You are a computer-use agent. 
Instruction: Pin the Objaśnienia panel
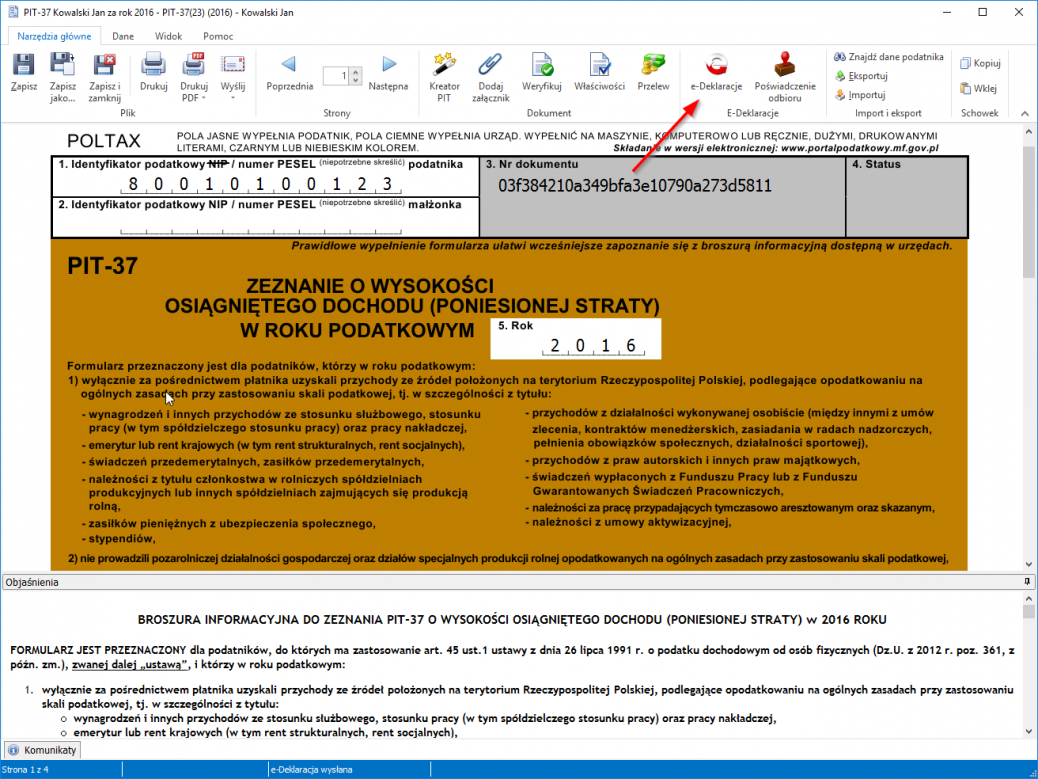[x=1027, y=581]
